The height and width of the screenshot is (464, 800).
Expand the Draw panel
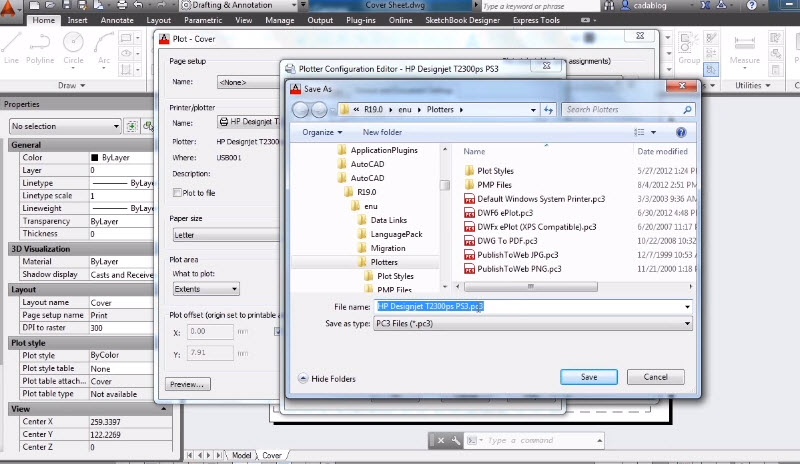[71, 85]
